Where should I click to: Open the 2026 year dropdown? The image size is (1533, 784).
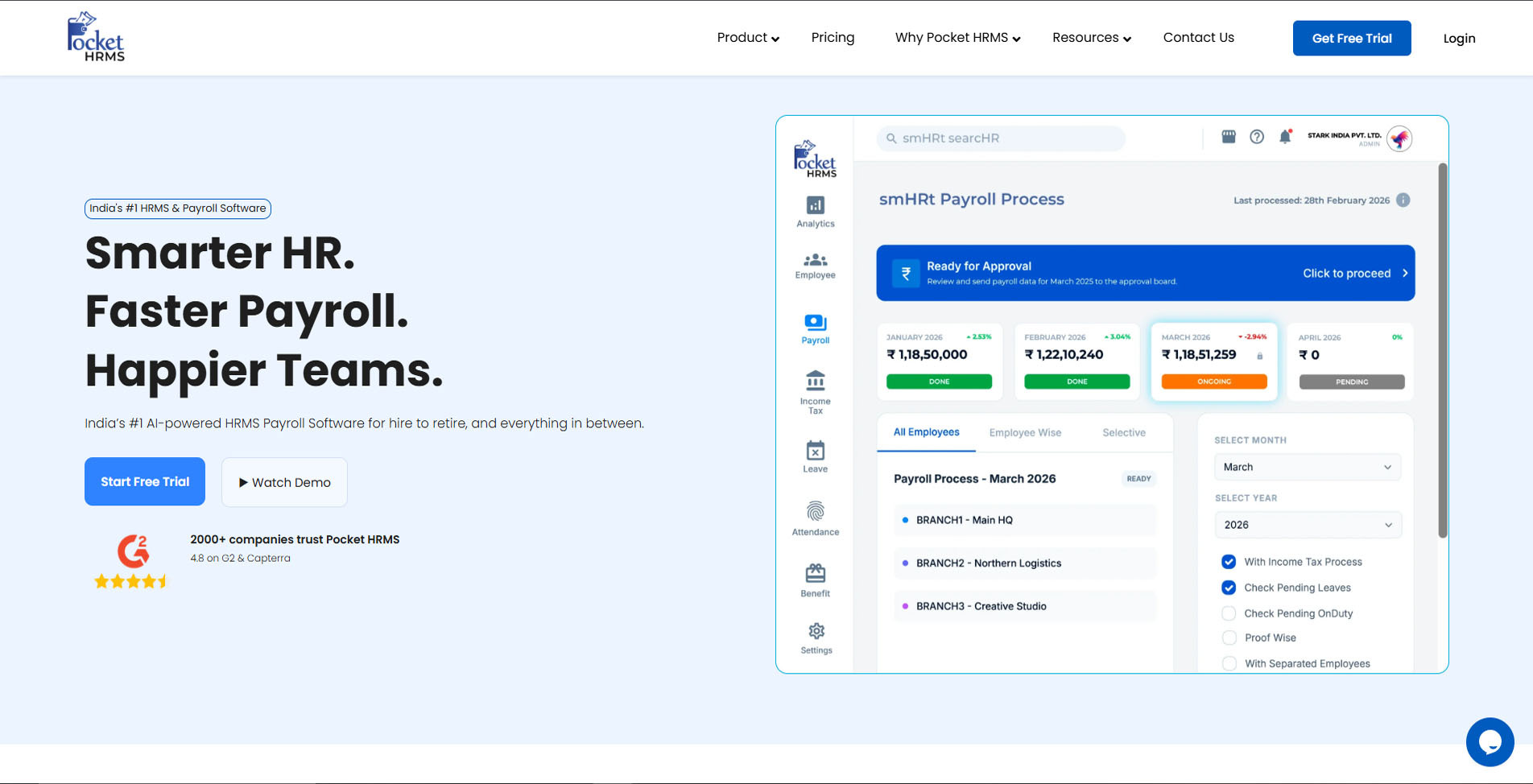coord(1307,525)
